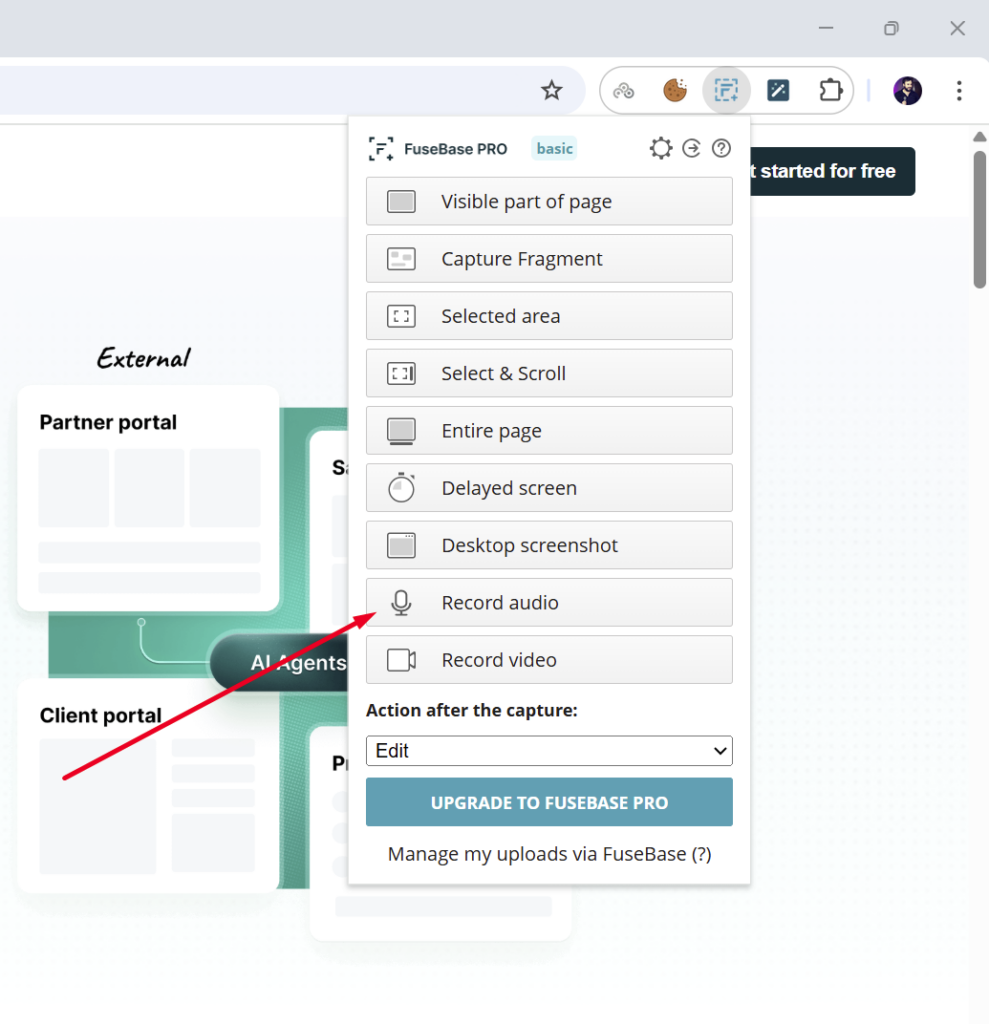Click the bookmark star icon
This screenshot has width=989, height=1024.
551,90
